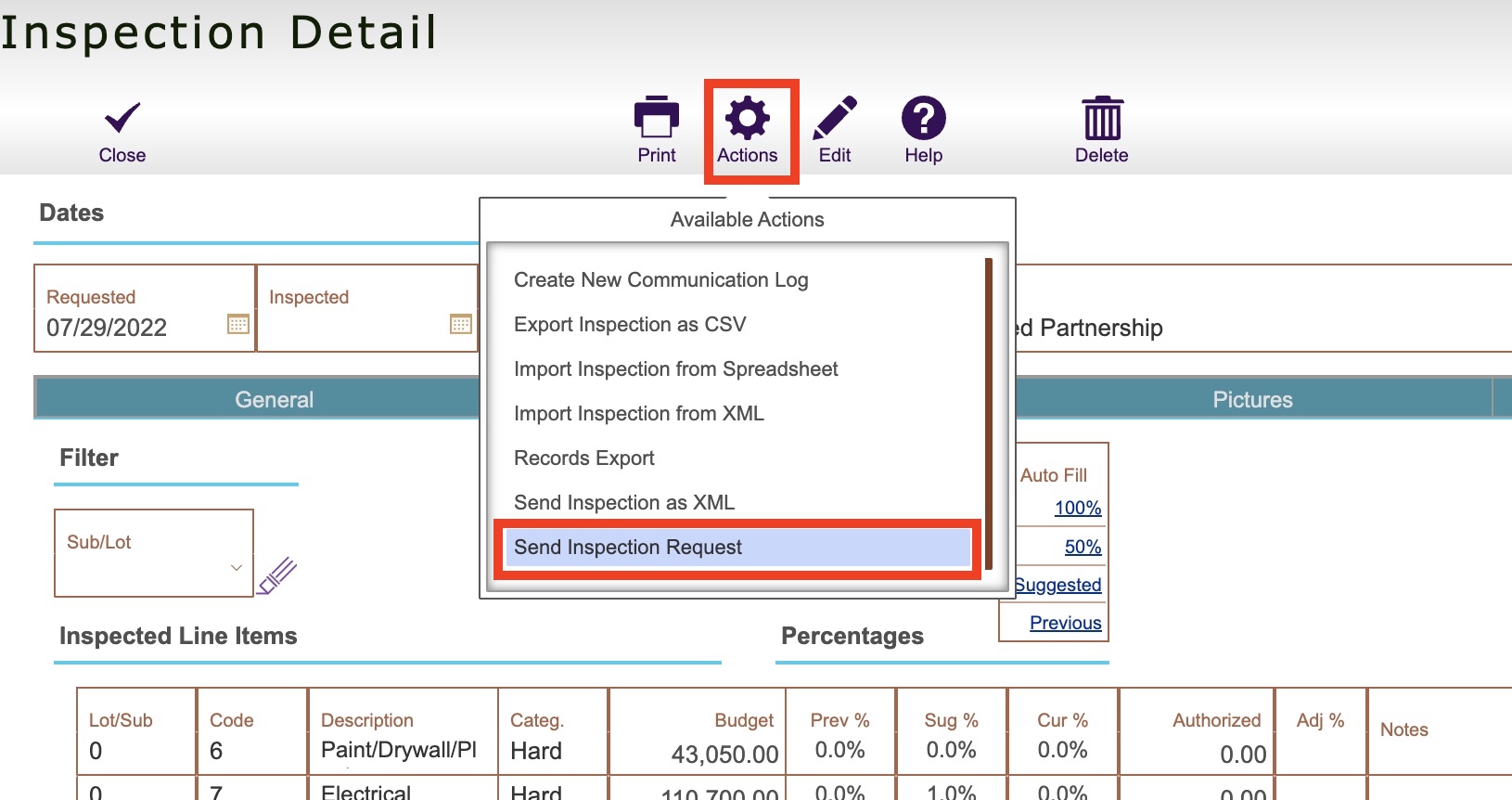1512x800 pixels.
Task: Click the Available Actions list scrollbar
Action: (x=989, y=413)
